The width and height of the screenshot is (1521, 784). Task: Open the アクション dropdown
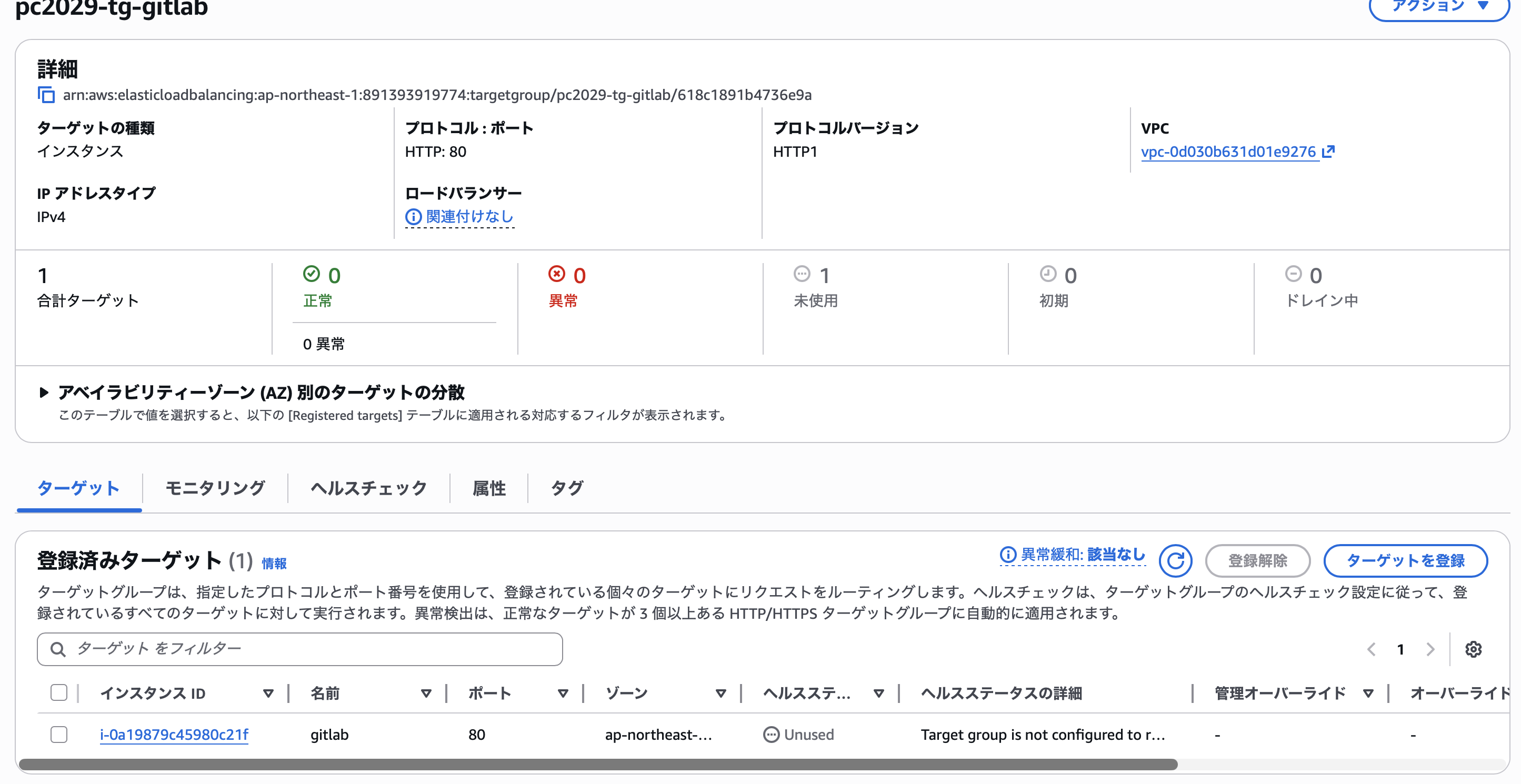click(1438, 8)
